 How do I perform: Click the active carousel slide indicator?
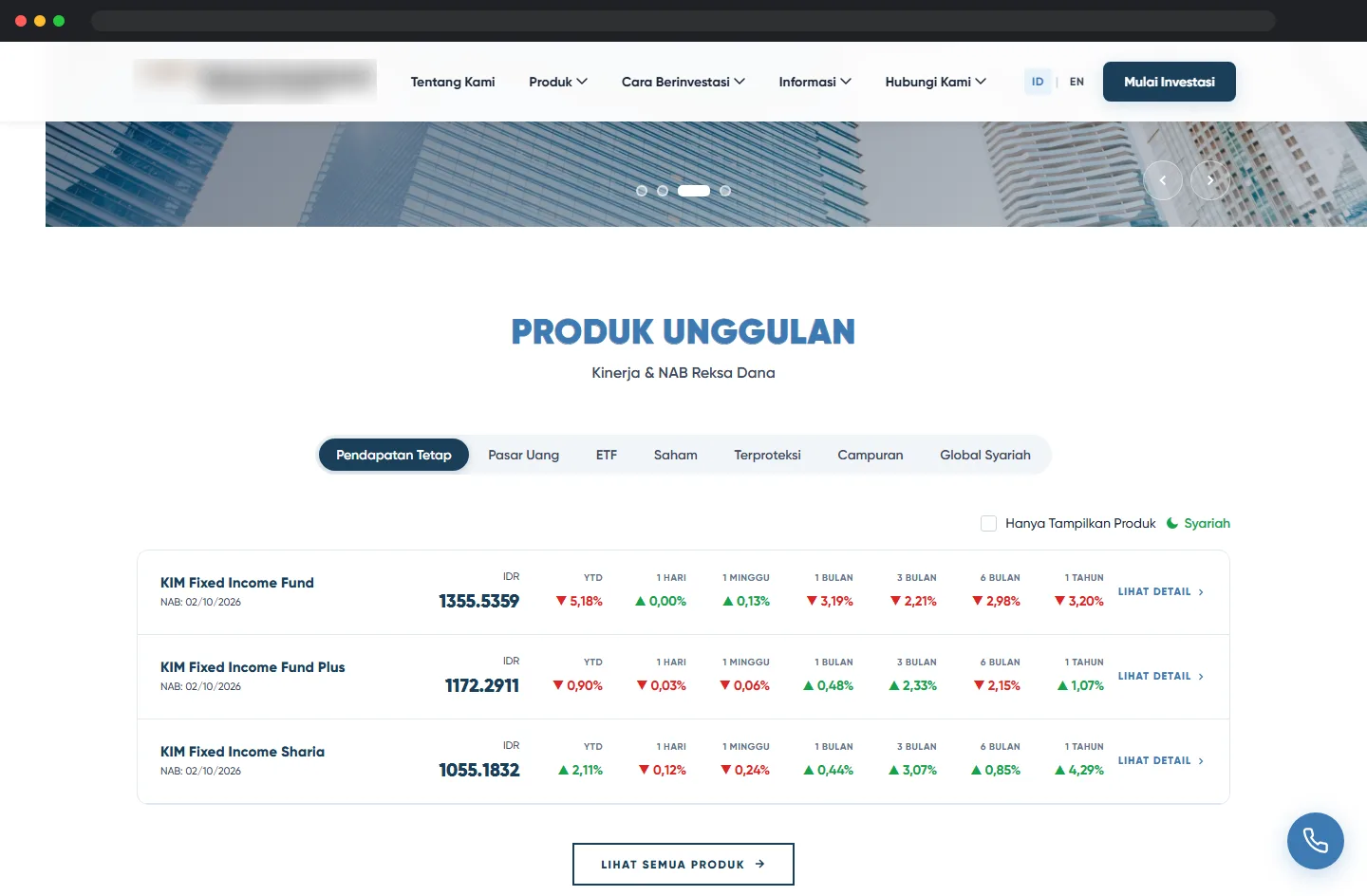(694, 191)
